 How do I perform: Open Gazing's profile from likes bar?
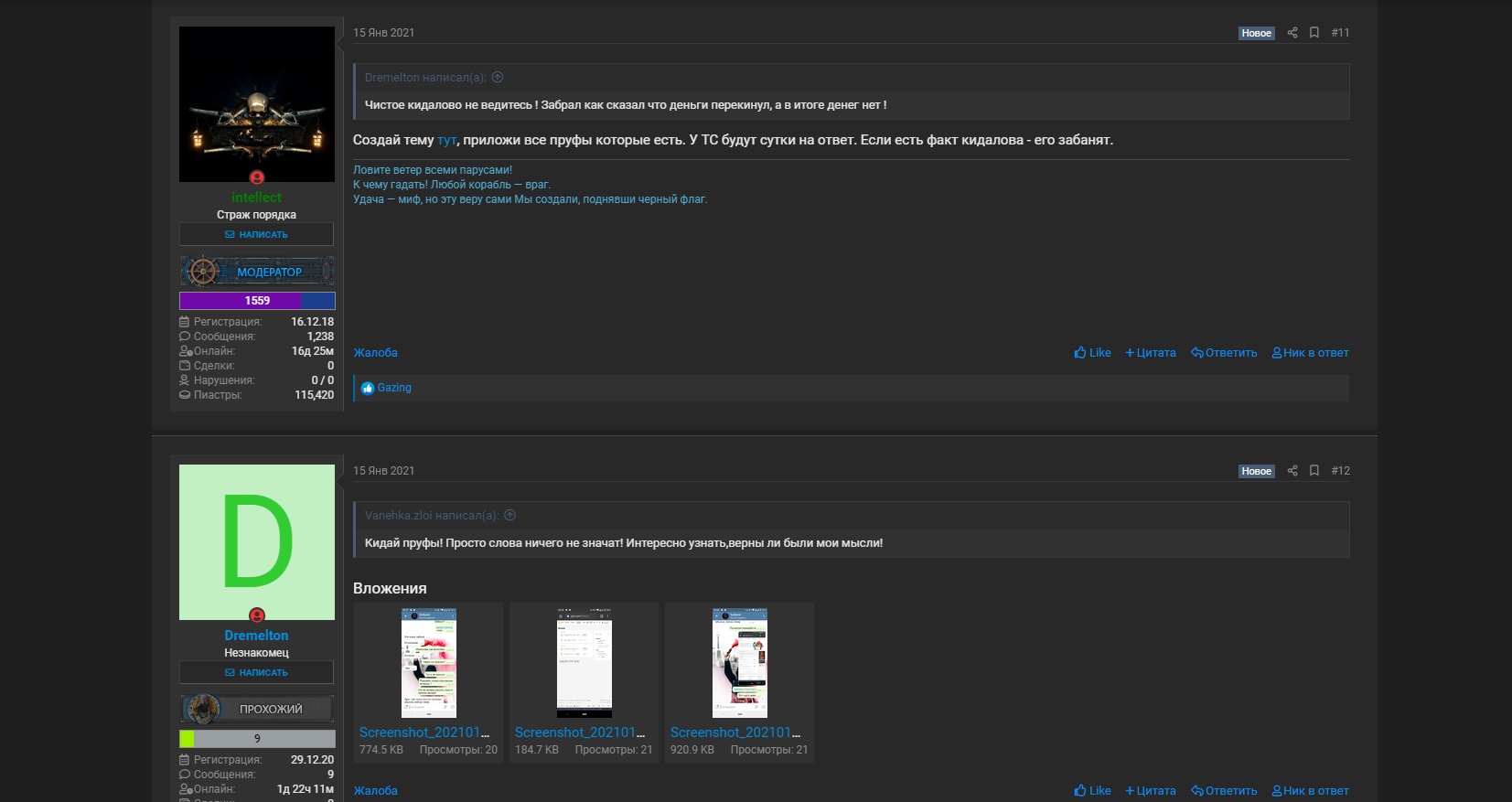click(x=394, y=388)
